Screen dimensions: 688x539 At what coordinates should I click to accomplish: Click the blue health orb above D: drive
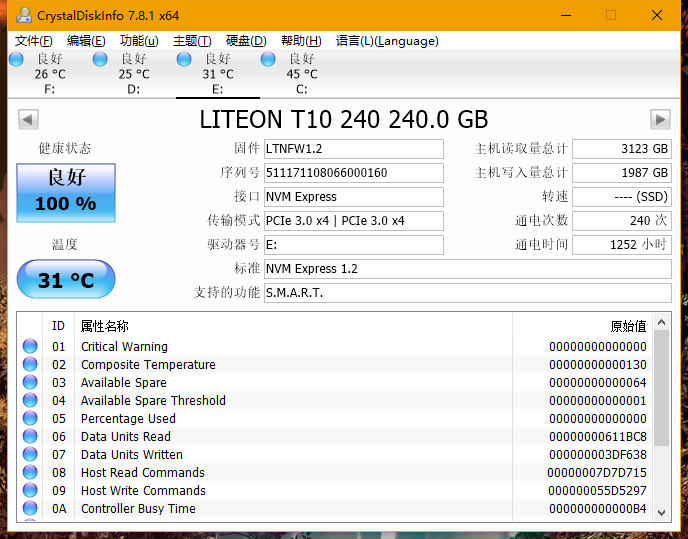pos(100,59)
